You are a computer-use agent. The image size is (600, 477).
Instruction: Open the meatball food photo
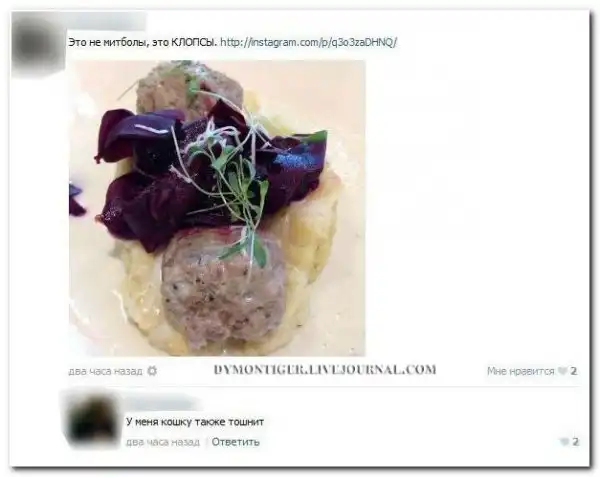click(217, 208)
